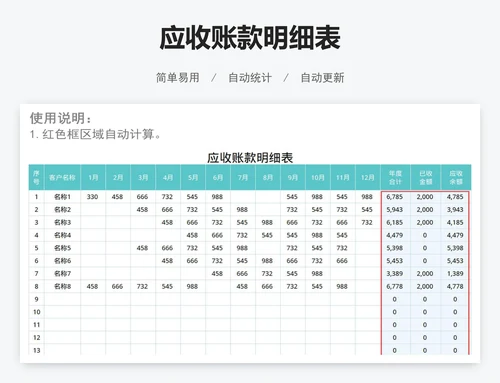Click the 6,185 annual total cell
The image size is (500, 383).
coord(395,222)
